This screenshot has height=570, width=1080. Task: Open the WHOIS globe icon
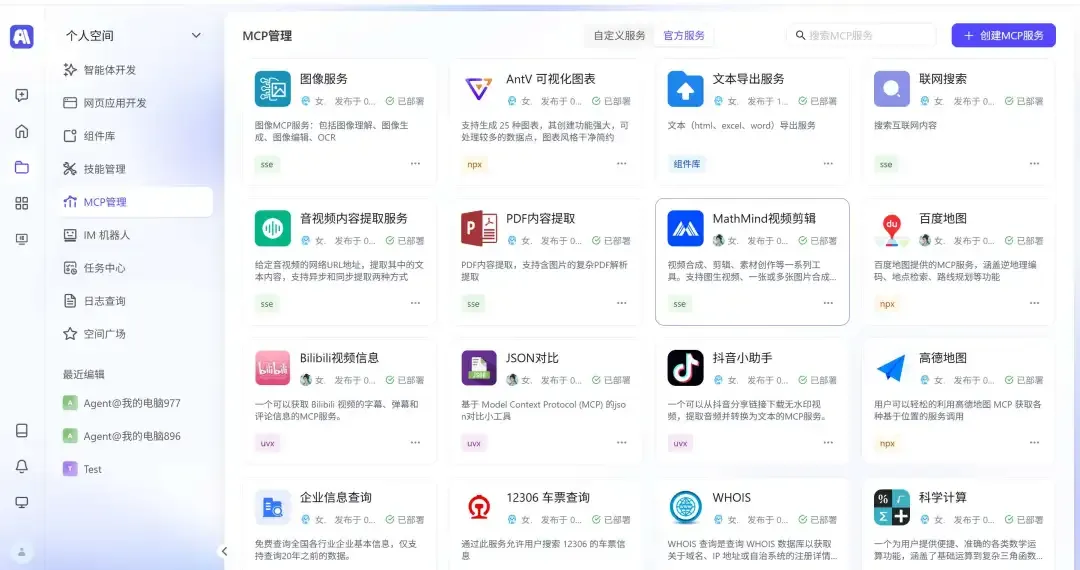tap(685, 507)
